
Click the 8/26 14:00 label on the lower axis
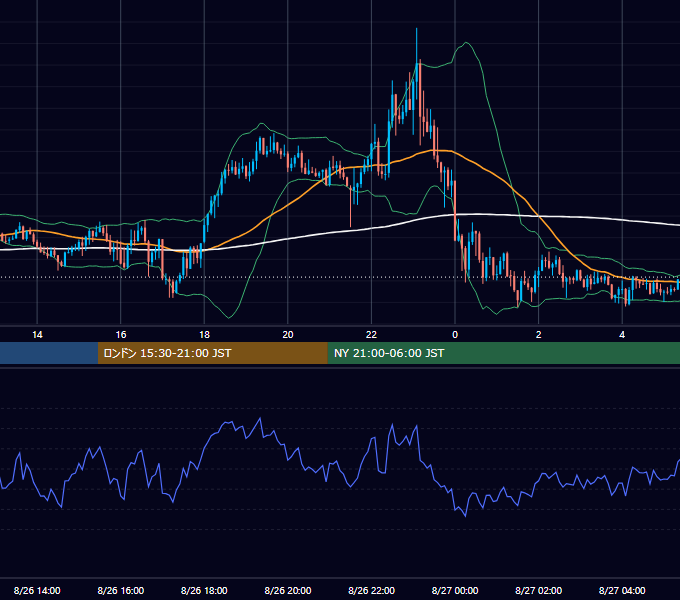click(37, 590)
